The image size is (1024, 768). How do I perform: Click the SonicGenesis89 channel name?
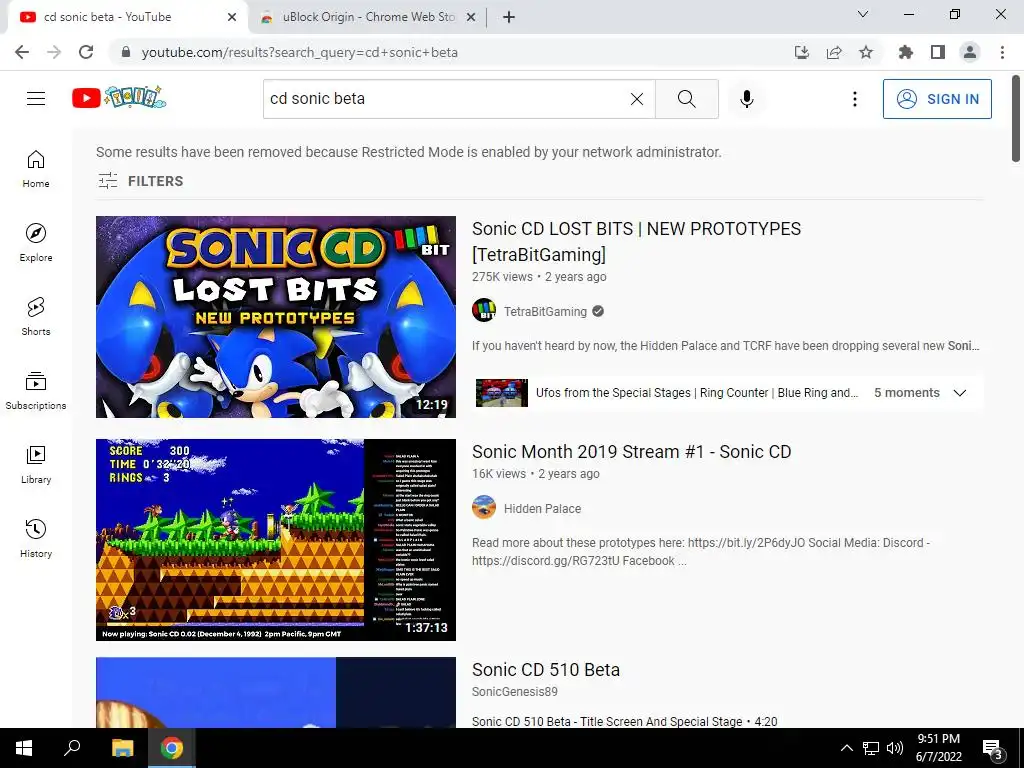[x=515, y=692]
